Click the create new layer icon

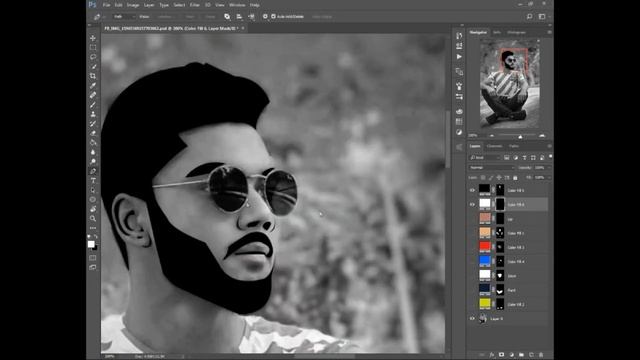pyautogui.click(x=531, y=355)
